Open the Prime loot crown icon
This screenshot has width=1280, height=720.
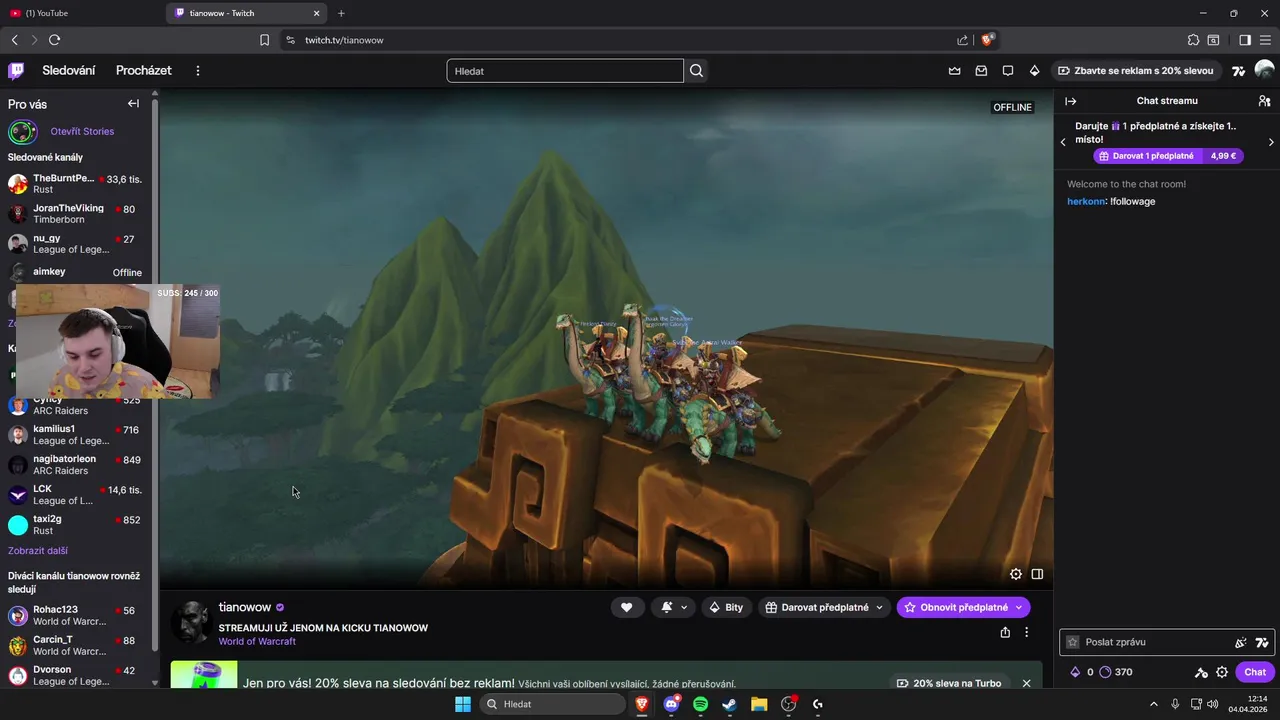click(x=954, y=71)
